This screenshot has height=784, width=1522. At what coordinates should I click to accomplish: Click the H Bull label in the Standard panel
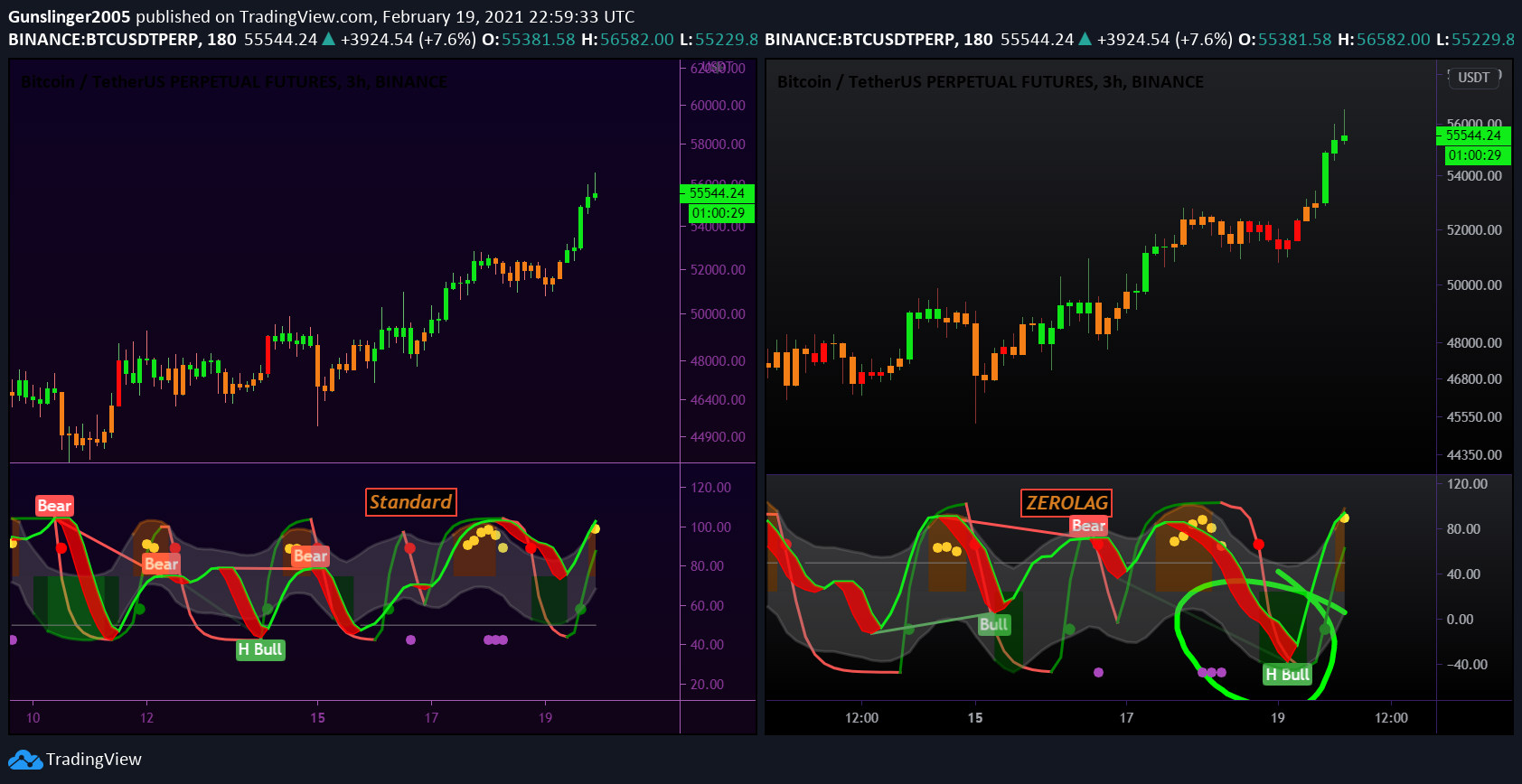click(x=260, y=649)
